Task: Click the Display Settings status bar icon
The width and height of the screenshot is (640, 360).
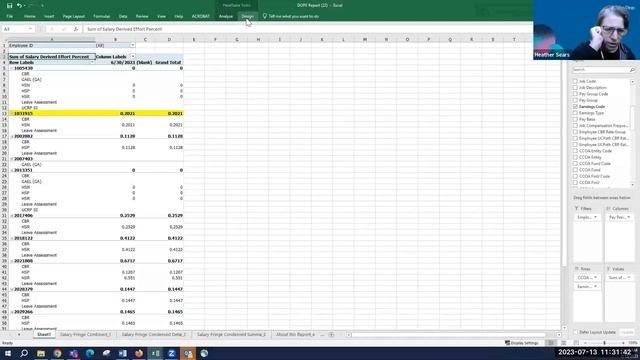Action: click(522, 343)
